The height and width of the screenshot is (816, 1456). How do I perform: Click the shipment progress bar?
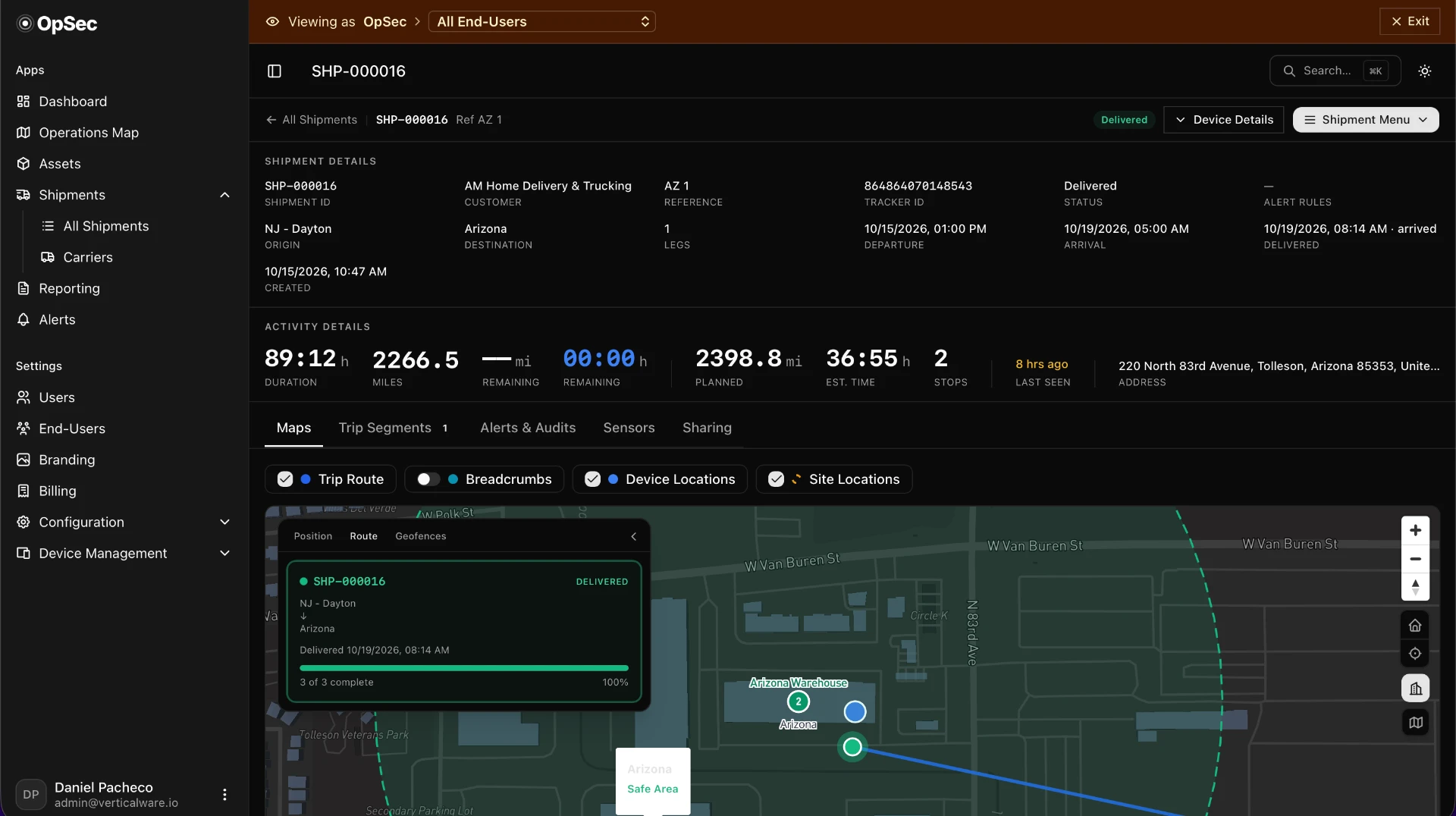[x=464, y=668]
